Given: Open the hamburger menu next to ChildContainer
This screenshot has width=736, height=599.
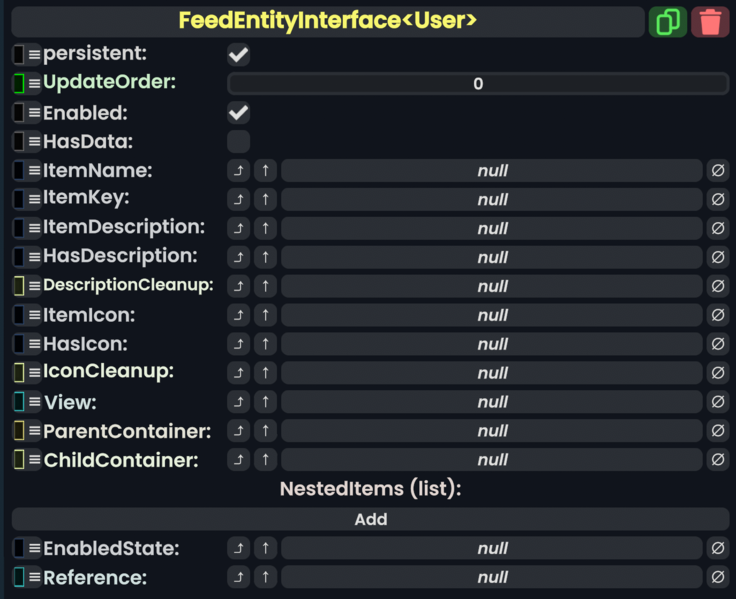Looking at the screenshot, I should [34, 461].
